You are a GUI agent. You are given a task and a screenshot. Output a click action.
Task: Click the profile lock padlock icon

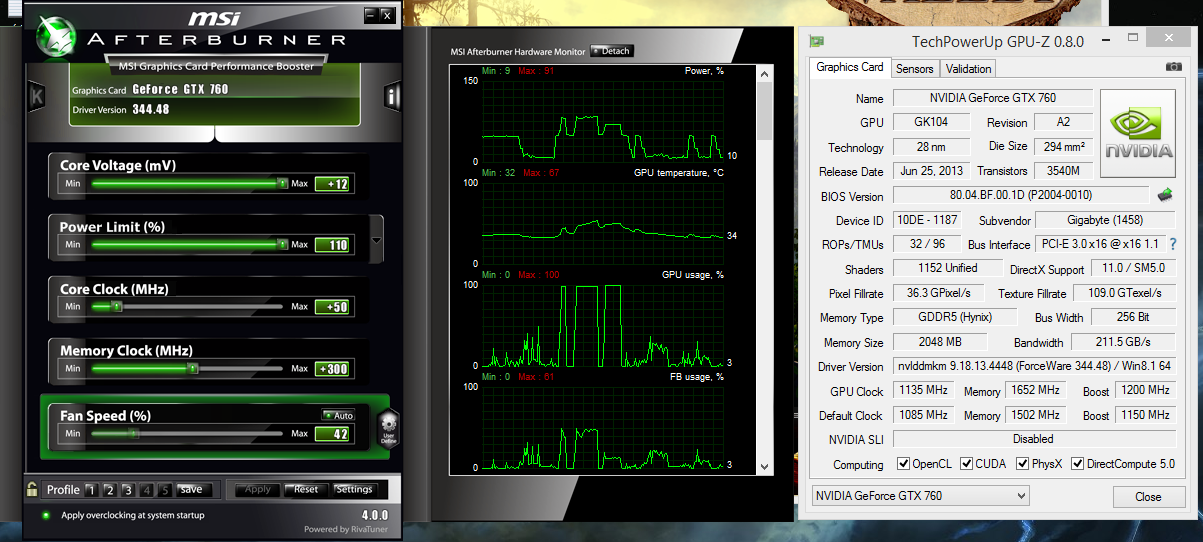click(32, 489)
